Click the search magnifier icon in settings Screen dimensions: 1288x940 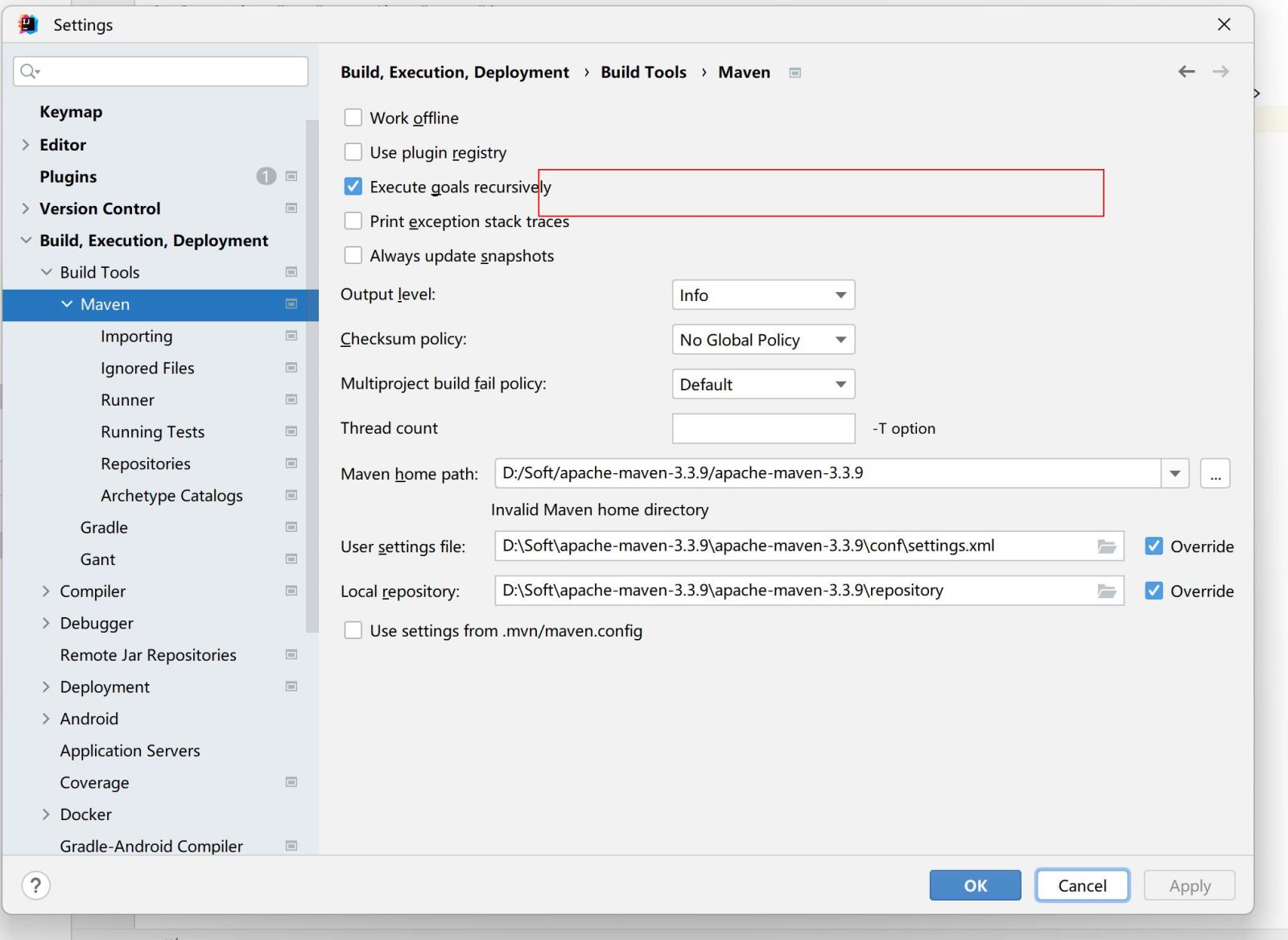29,72
